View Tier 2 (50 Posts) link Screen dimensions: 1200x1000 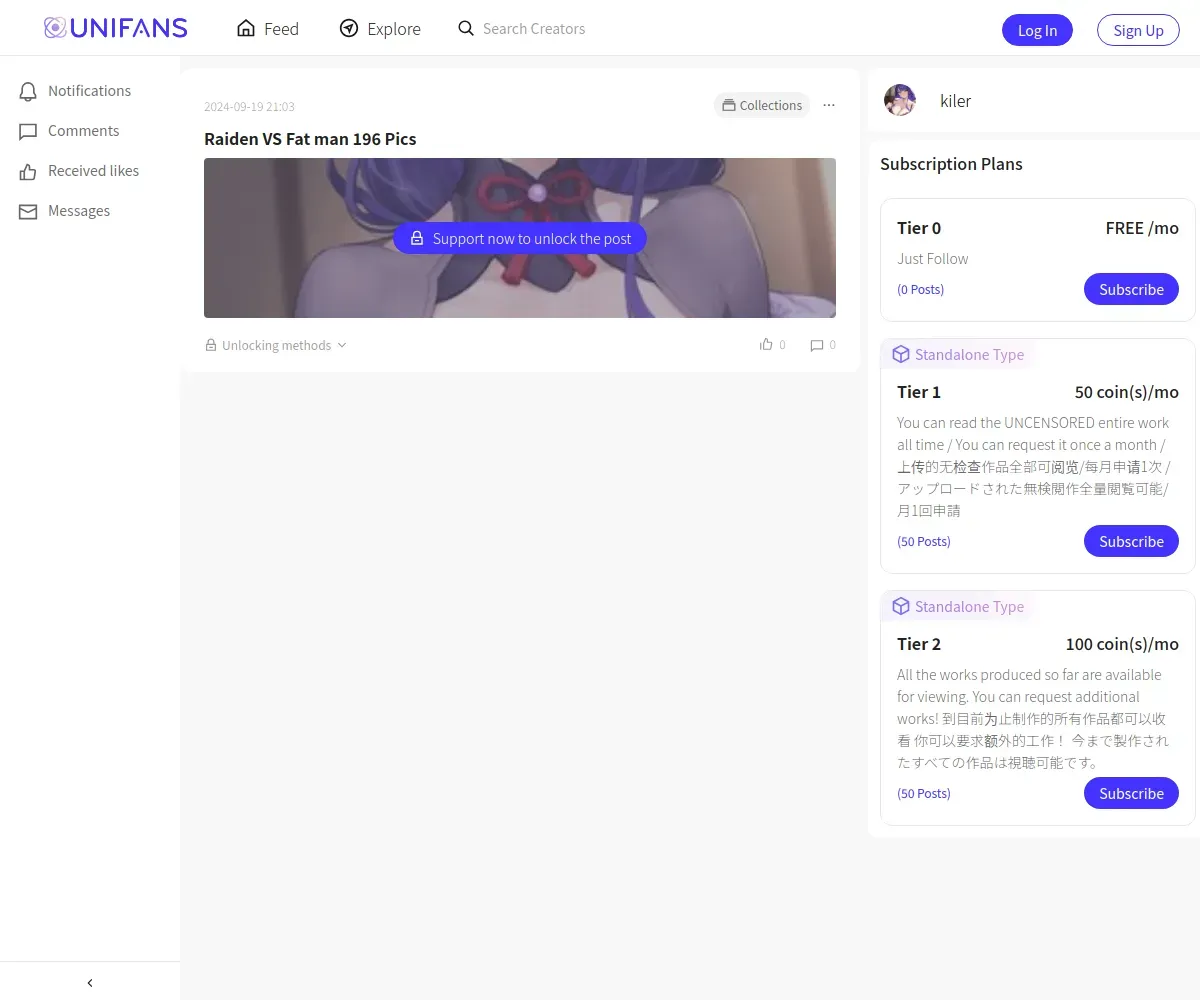pyautogui.click(x=924, y=793)
